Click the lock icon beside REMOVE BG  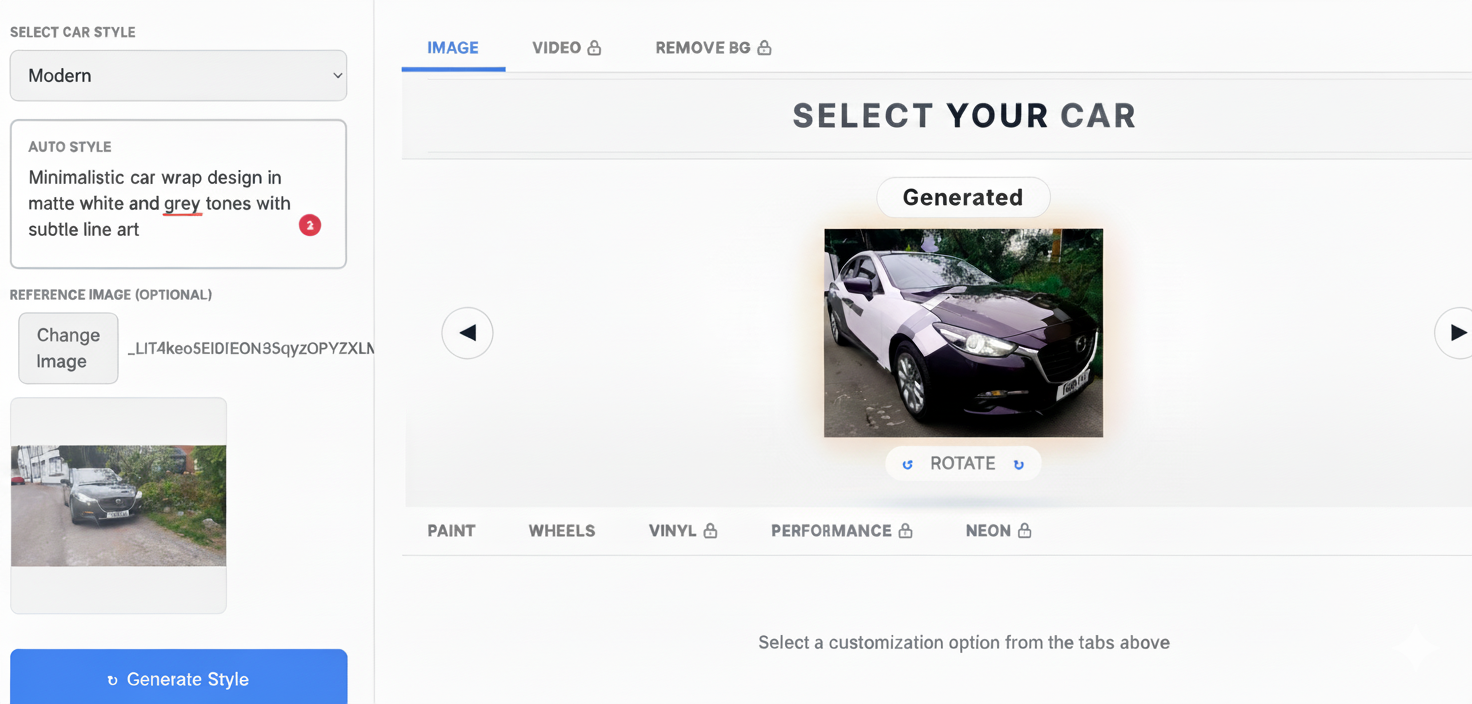click(x=764, y=48)
